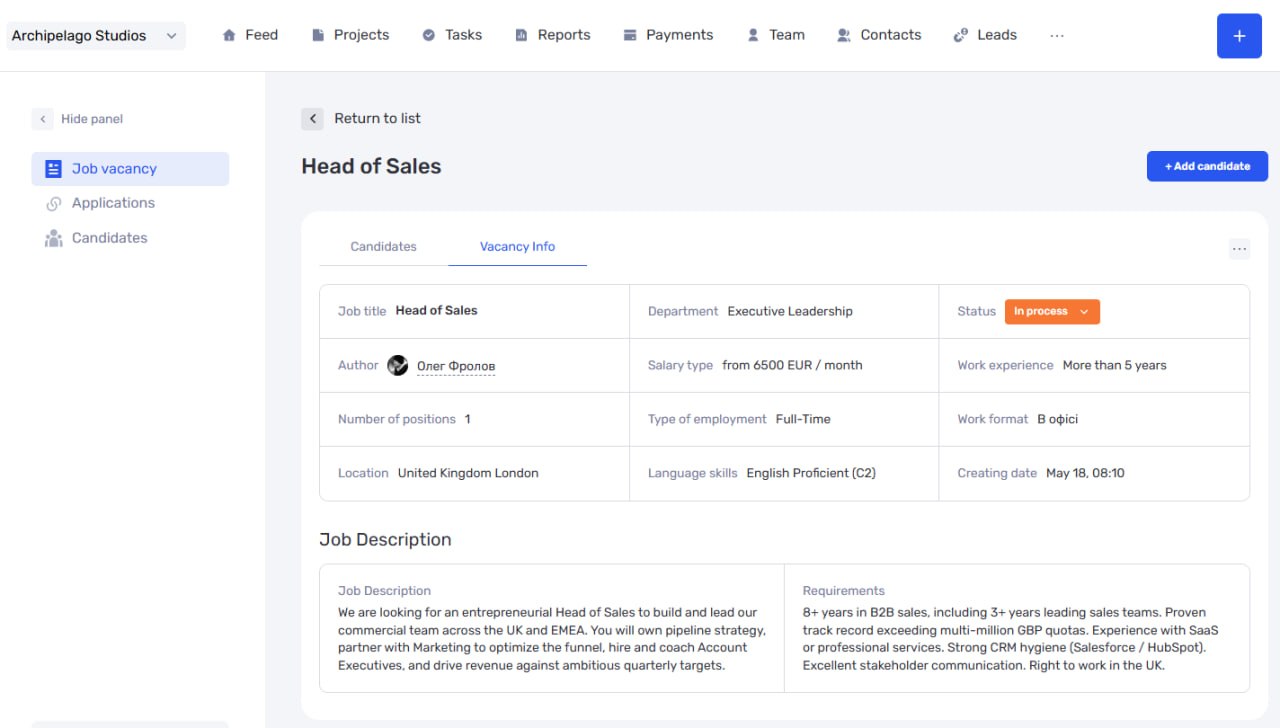Open the Archipelago Studios workspace dropdown
This screenshot has width=1280, height=728.
tap(96, 36)
